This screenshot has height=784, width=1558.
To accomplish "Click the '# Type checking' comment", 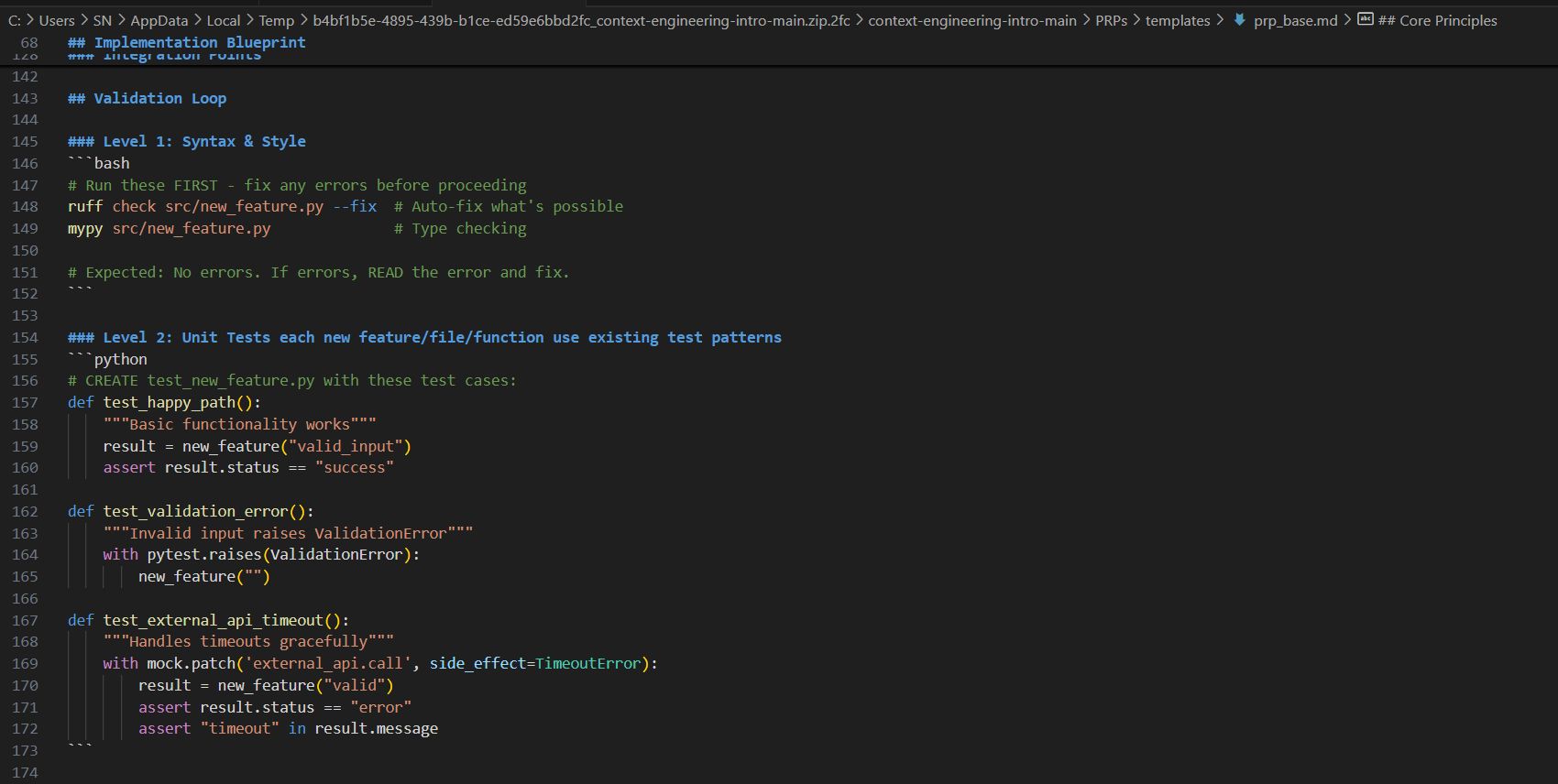I will coord(460,228).
